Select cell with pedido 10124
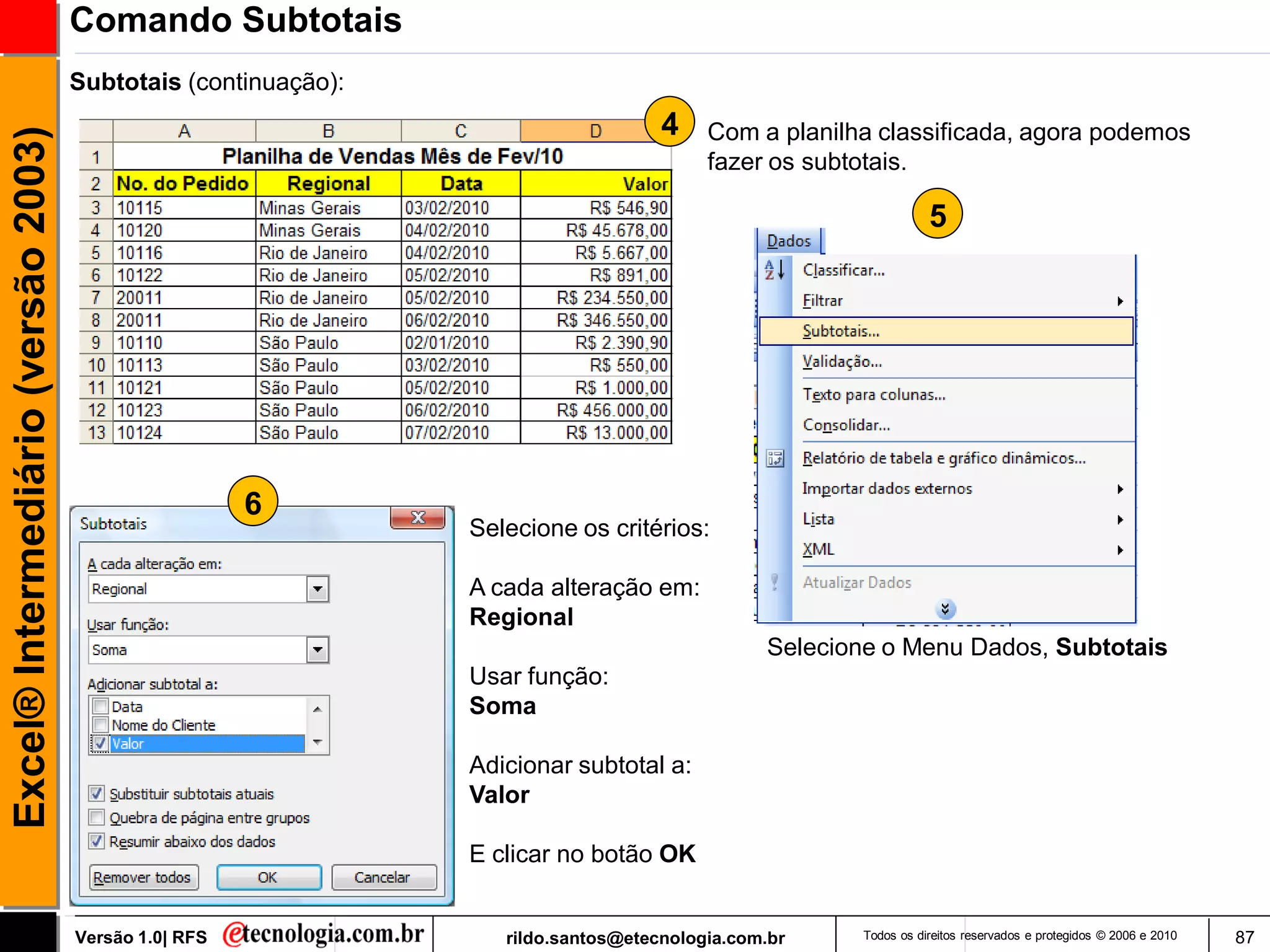1270x952 pixels. [184, 433]
